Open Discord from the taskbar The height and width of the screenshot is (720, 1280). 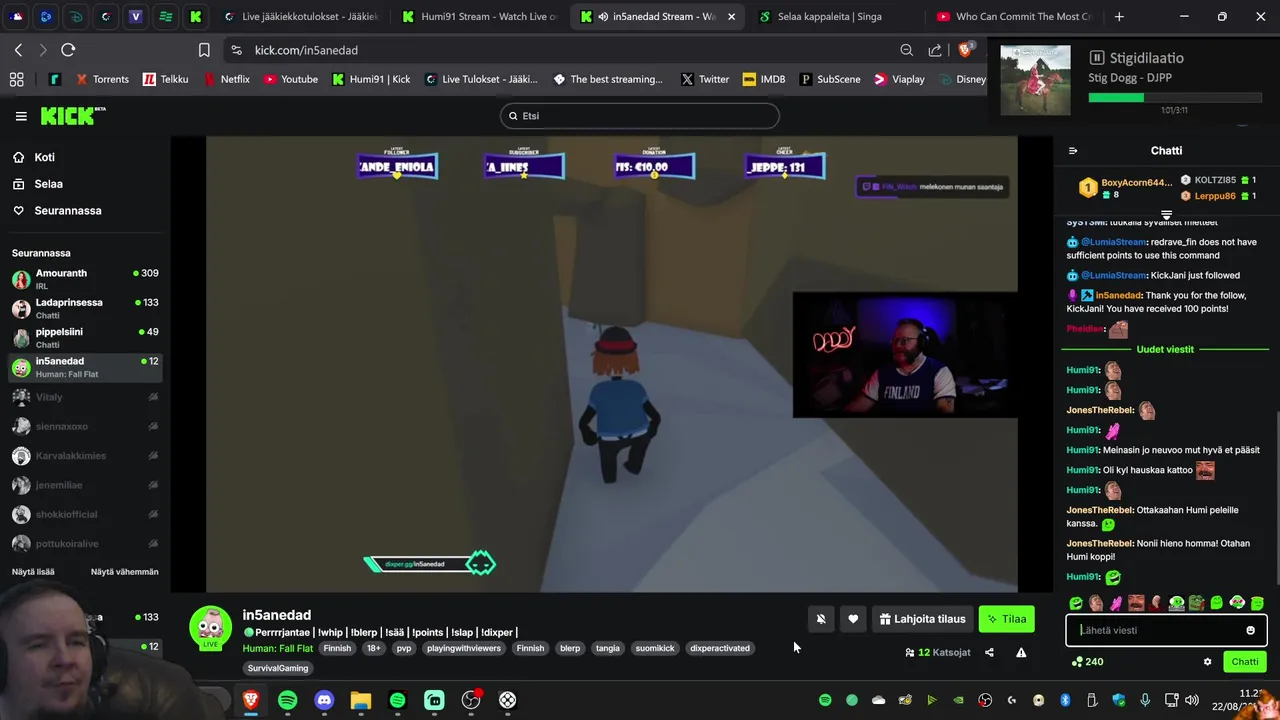[324, 700]
